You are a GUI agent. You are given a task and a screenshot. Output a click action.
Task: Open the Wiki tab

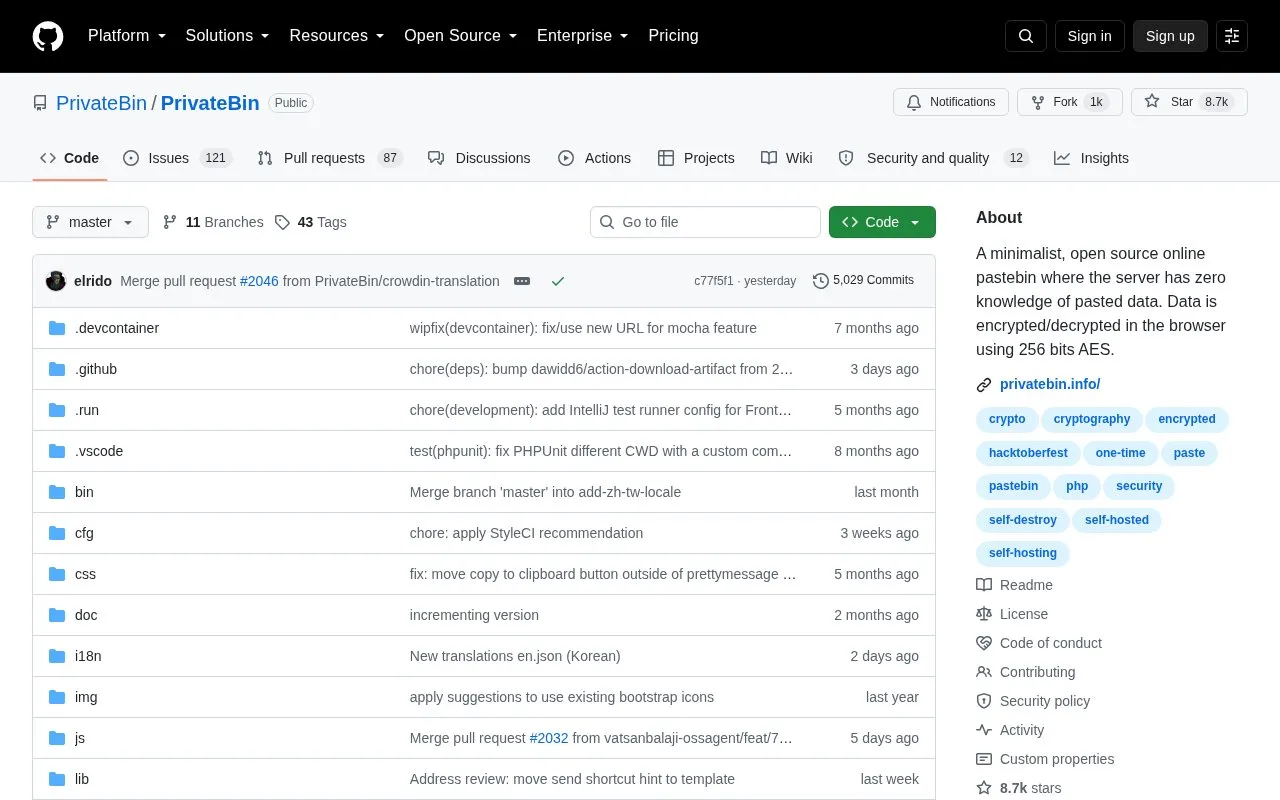click(x=787, y=158)
